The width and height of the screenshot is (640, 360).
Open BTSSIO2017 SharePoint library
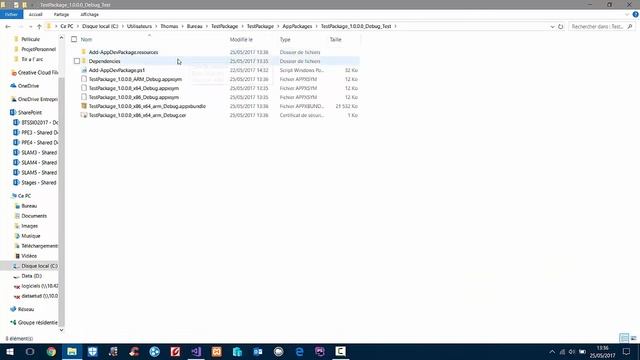pyautogui.click(x=39, y=122)
